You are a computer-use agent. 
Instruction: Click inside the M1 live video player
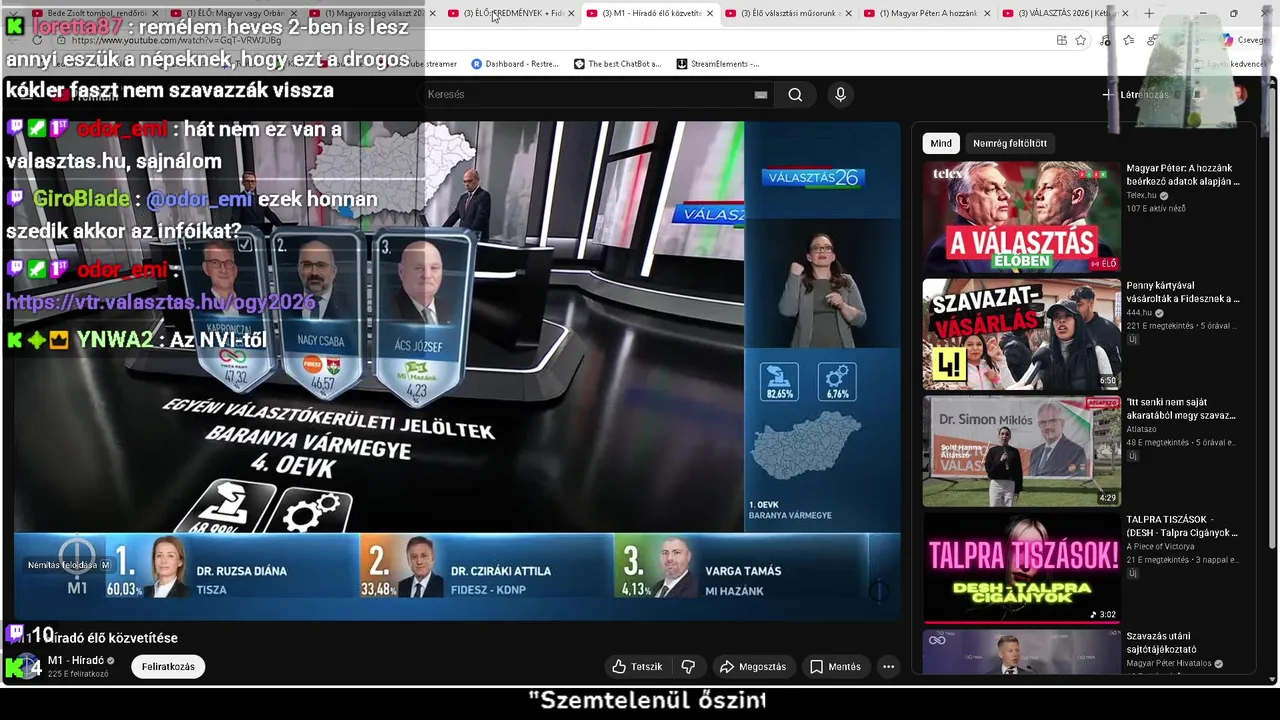456,370
